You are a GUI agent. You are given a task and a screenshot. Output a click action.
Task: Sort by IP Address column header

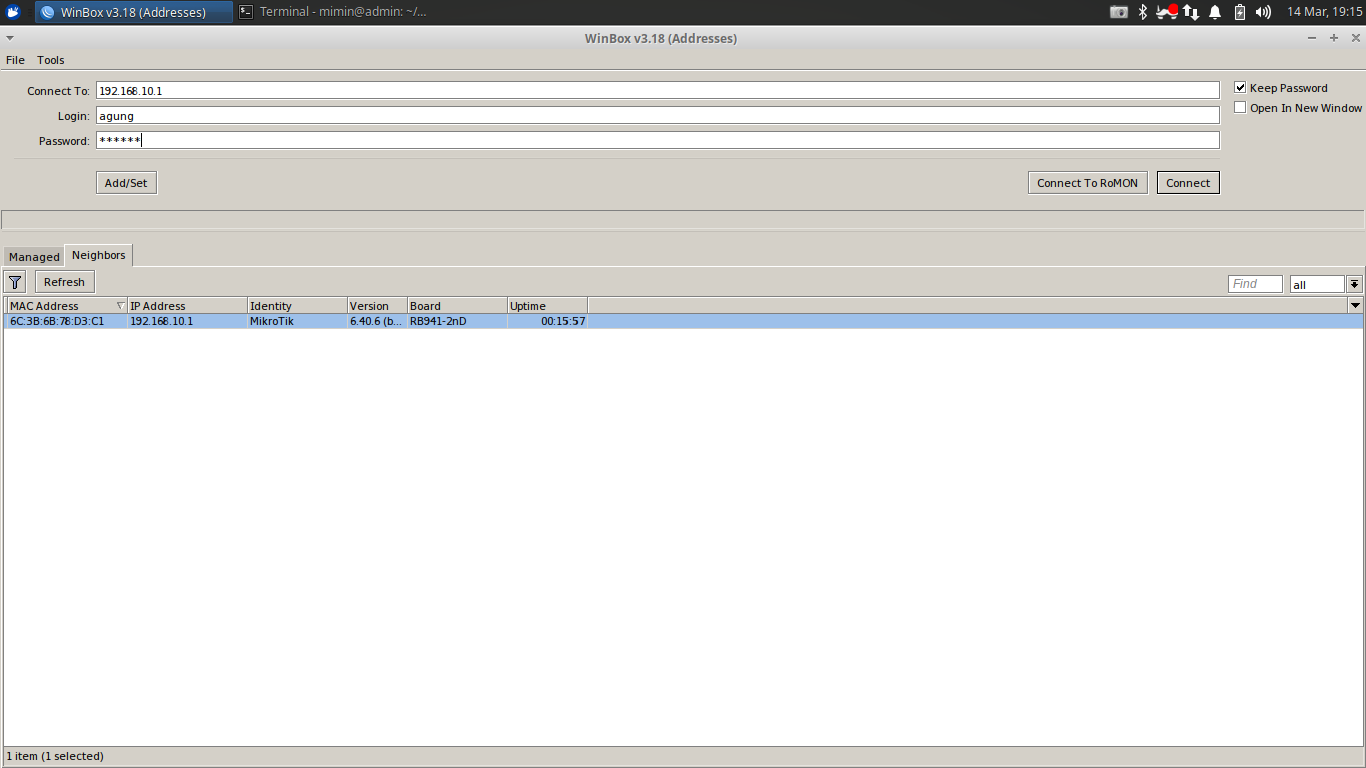pyautogui.click(x=187, y=306)
